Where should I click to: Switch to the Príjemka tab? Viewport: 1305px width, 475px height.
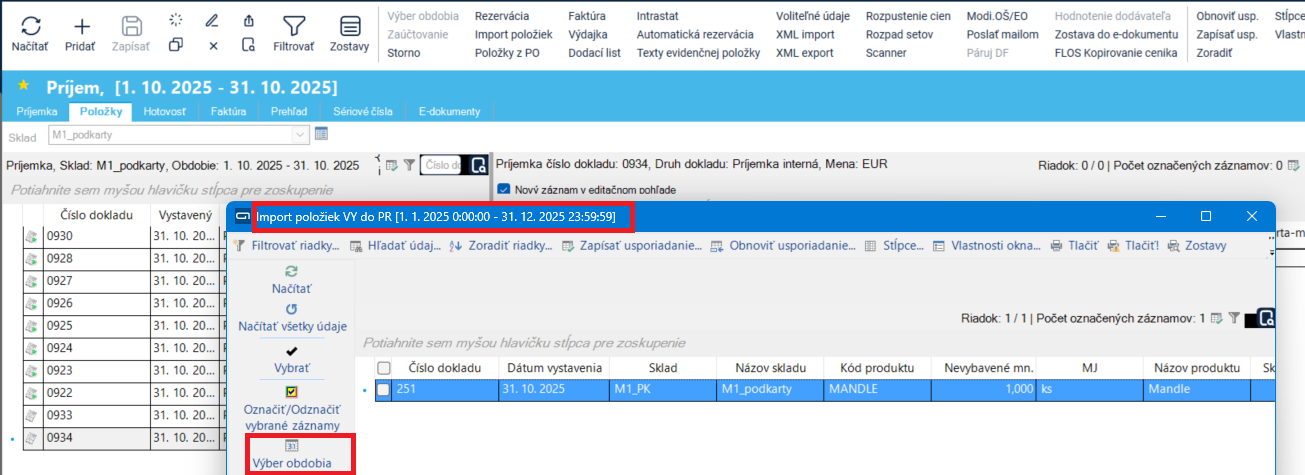[36, 111]
